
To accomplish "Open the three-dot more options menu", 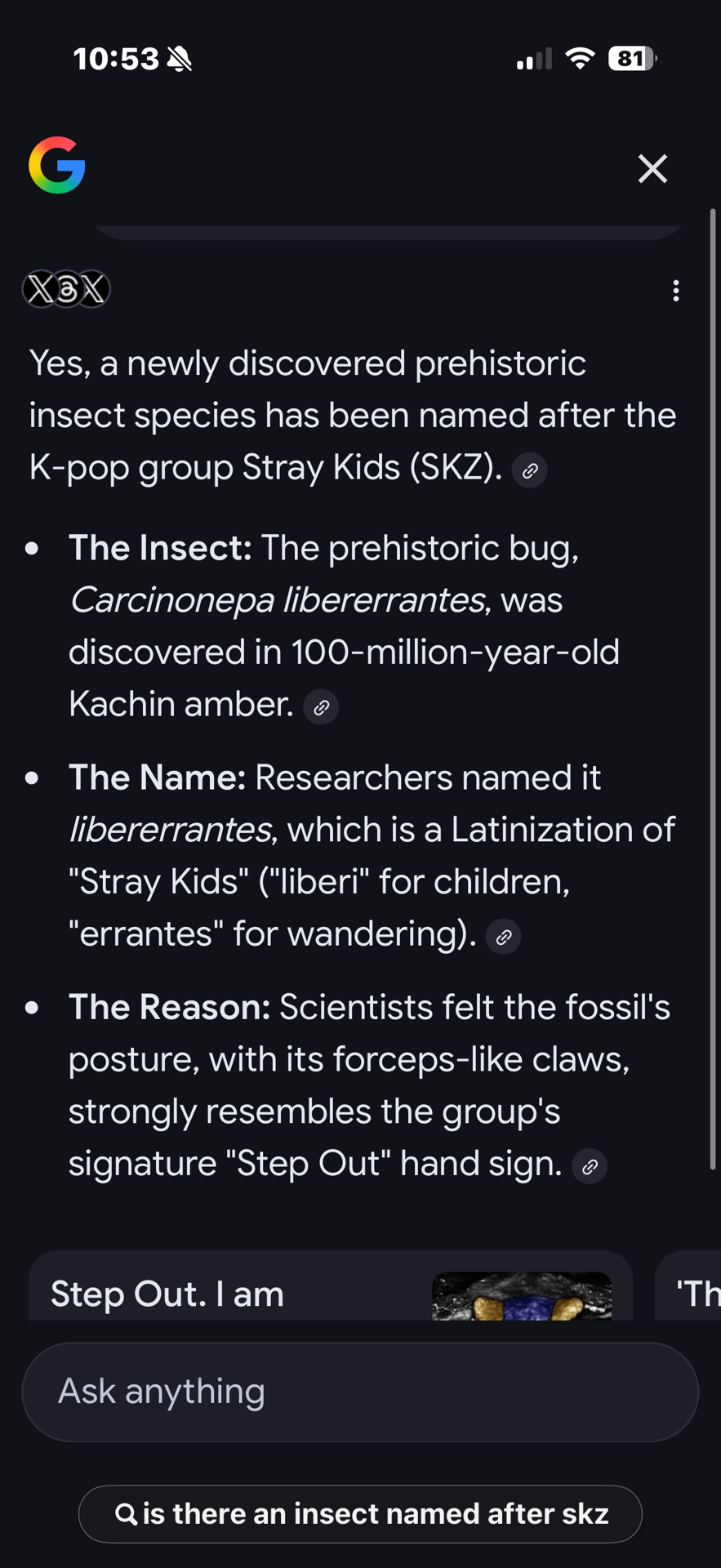I will click(675, 291).
